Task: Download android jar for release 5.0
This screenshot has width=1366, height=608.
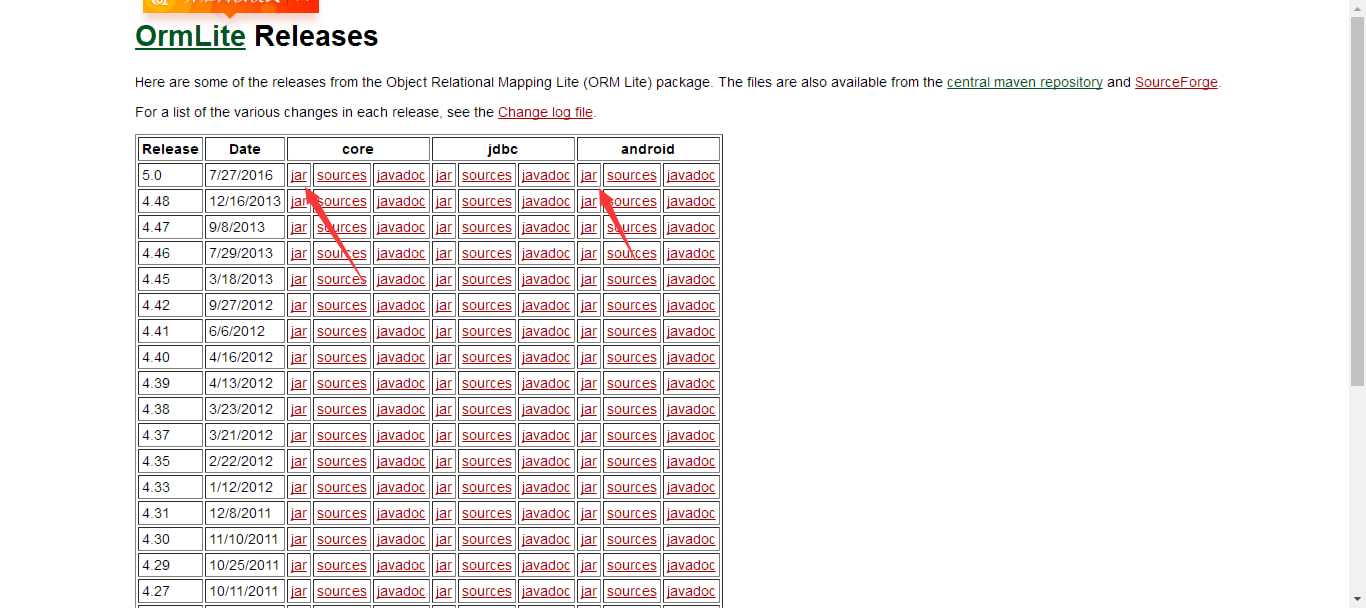Action: coord(589,175)
